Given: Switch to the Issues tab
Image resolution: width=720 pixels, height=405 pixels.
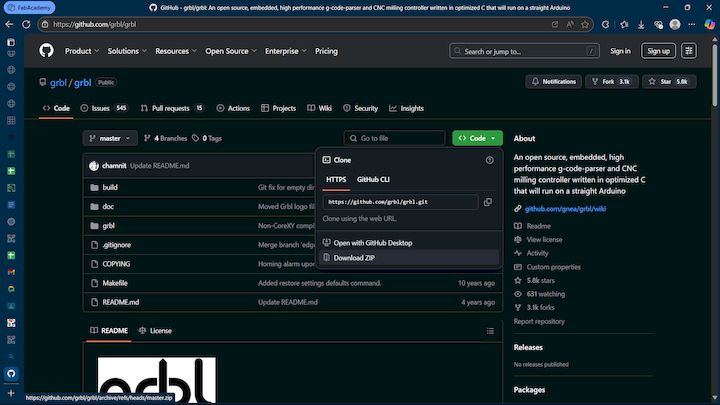Looking at the screenshot, I should [x=104, y=108].
